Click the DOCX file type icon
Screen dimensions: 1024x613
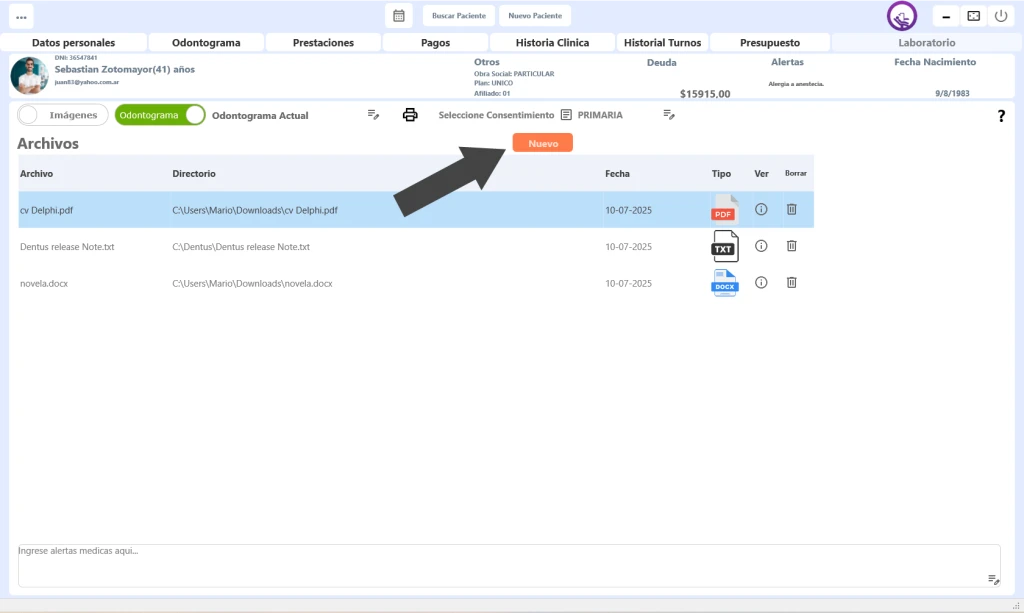pos(724,283)
